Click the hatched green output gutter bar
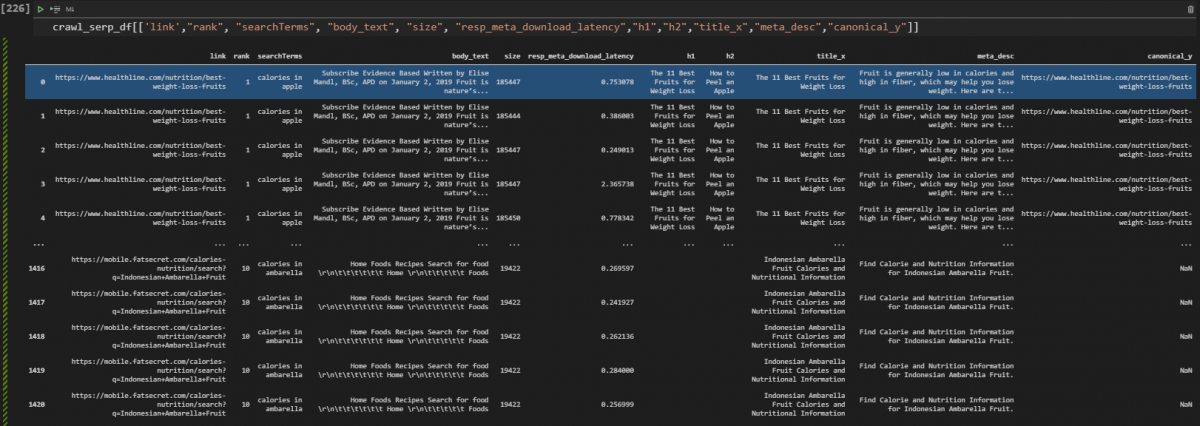The width and height of the screenshot is (1200, 426). [x=7, y=230]
